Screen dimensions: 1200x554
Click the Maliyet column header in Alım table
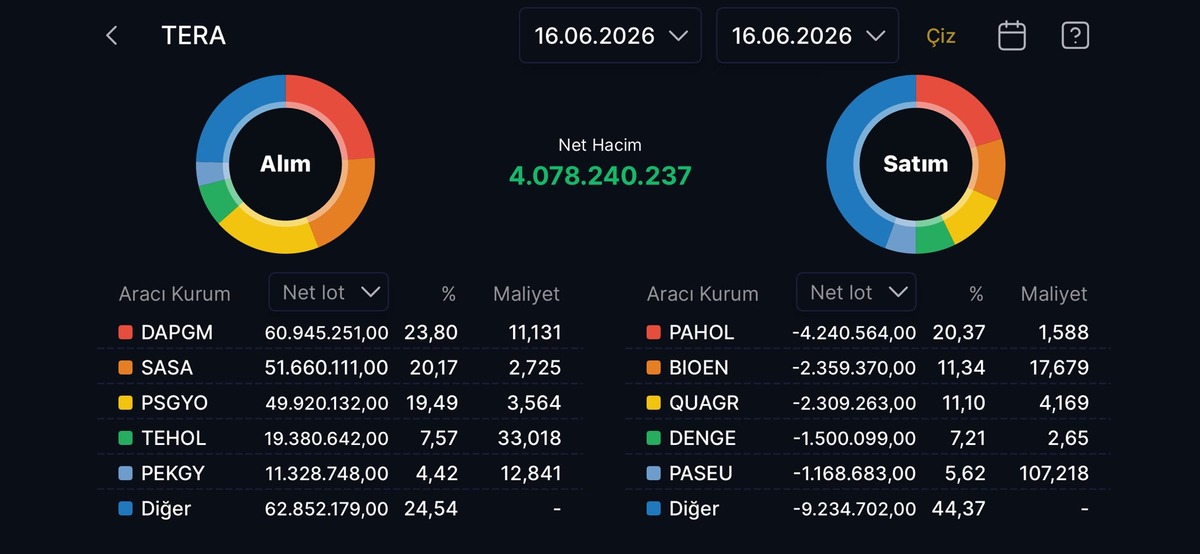[x=527, y=294]
